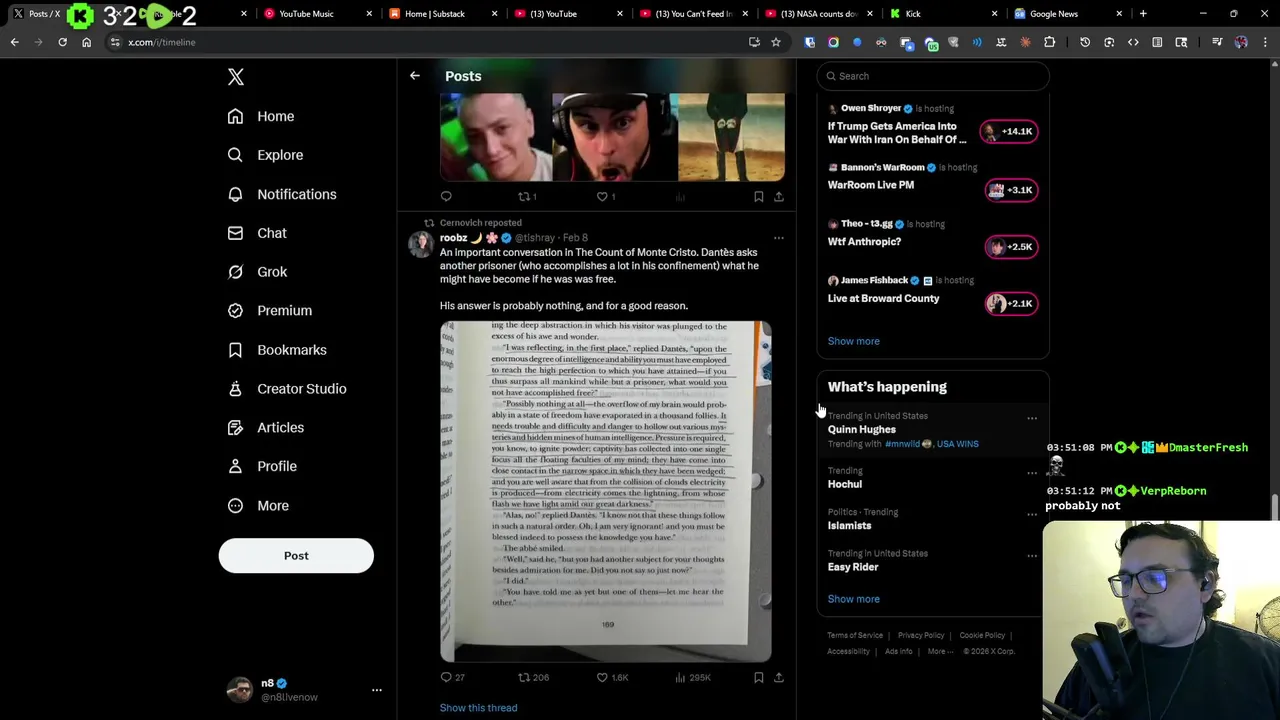
Task: Open Cookie Policy footer link
Action: [982, 635]
